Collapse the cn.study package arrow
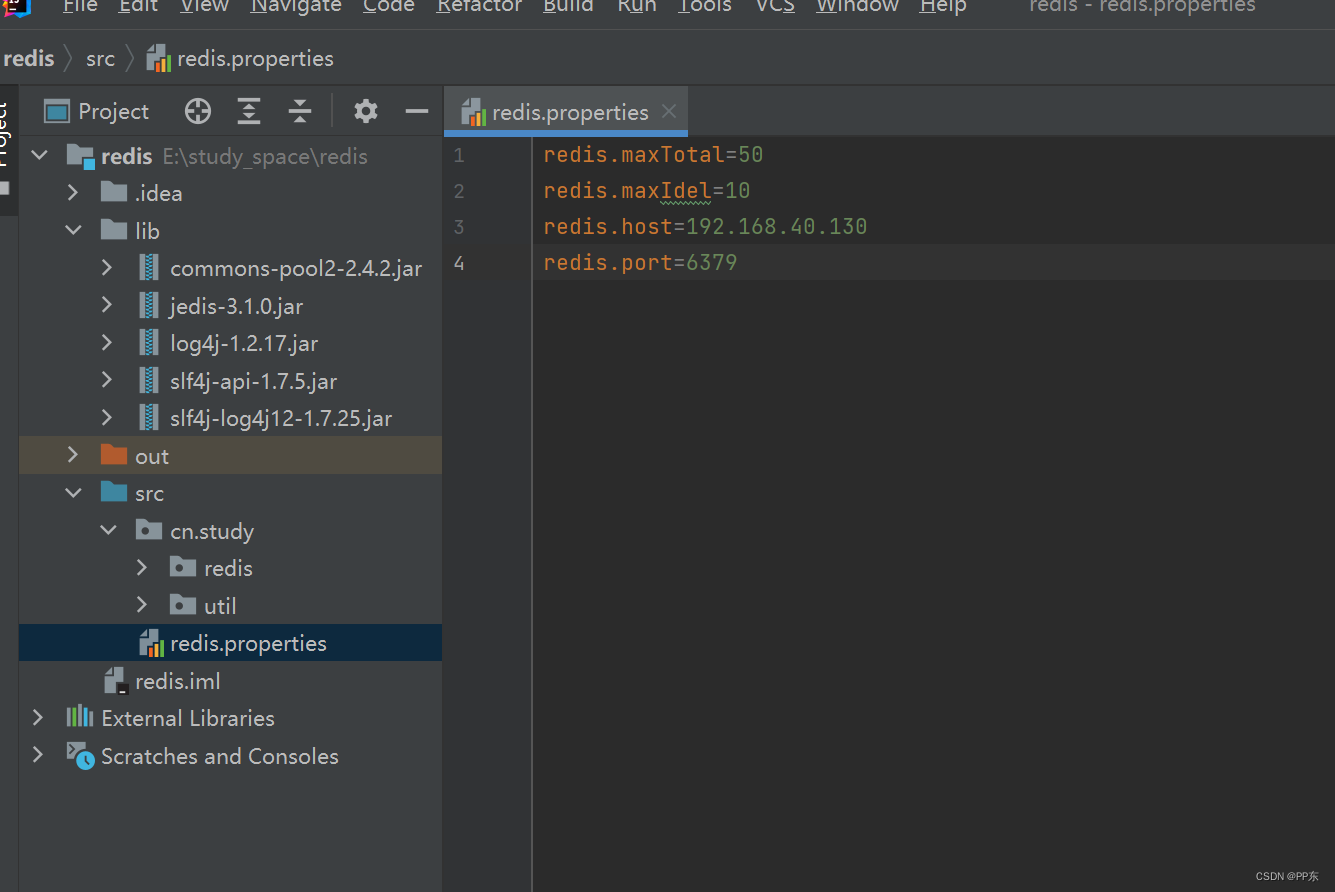 pos(108,530)
